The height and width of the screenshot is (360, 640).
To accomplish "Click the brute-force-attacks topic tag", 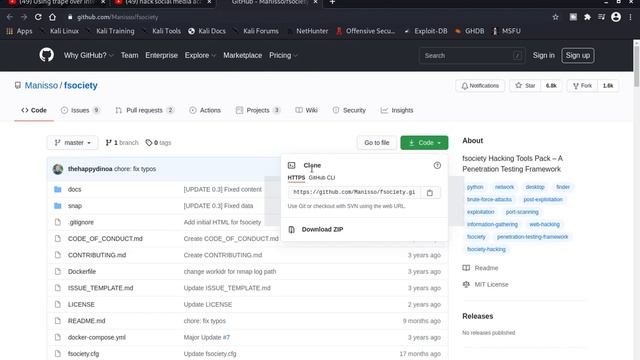I will (x=489, y=199).
